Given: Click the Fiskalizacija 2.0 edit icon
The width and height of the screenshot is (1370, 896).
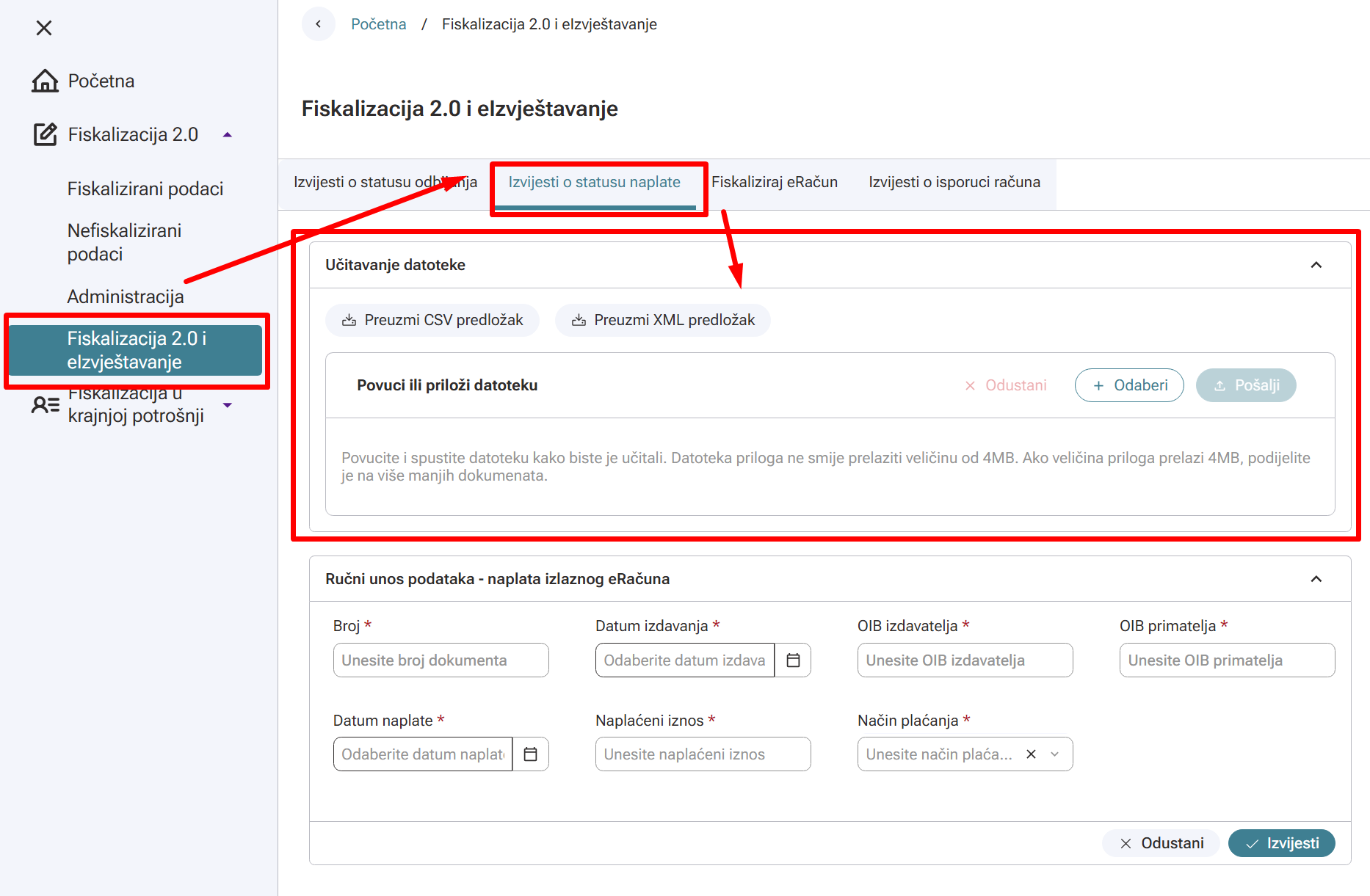Looking at the screenshot, I should [x=45, y=135].
